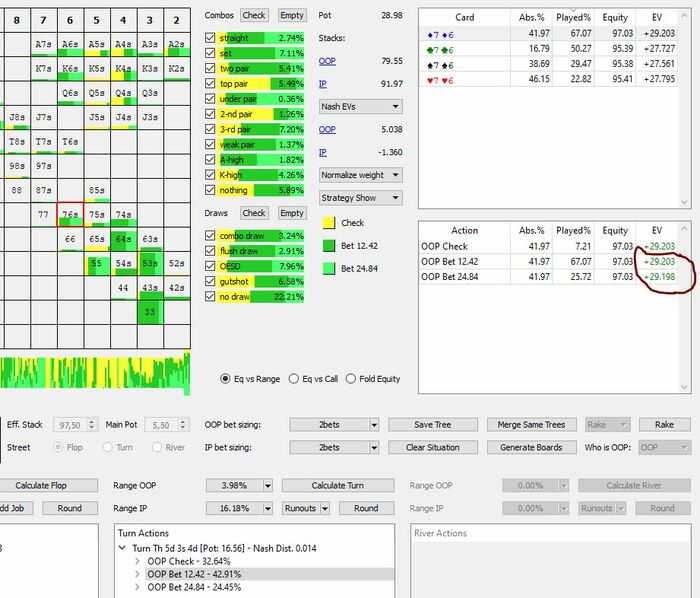Click the Round button next to turn Runouts

click(x=366, y=508)
